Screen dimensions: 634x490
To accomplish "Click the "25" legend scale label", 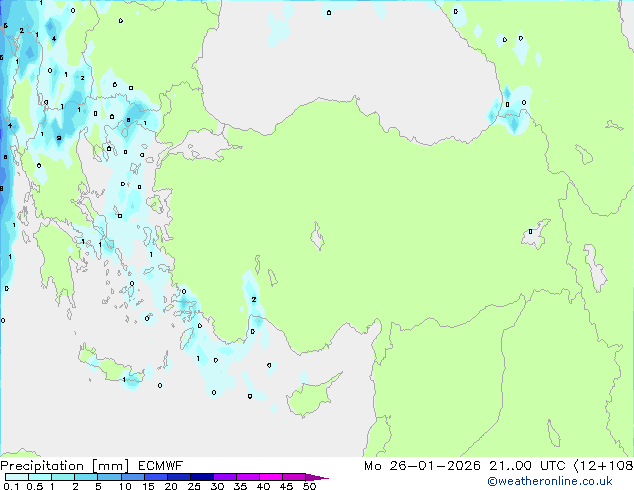I will [x=194, y=486].
